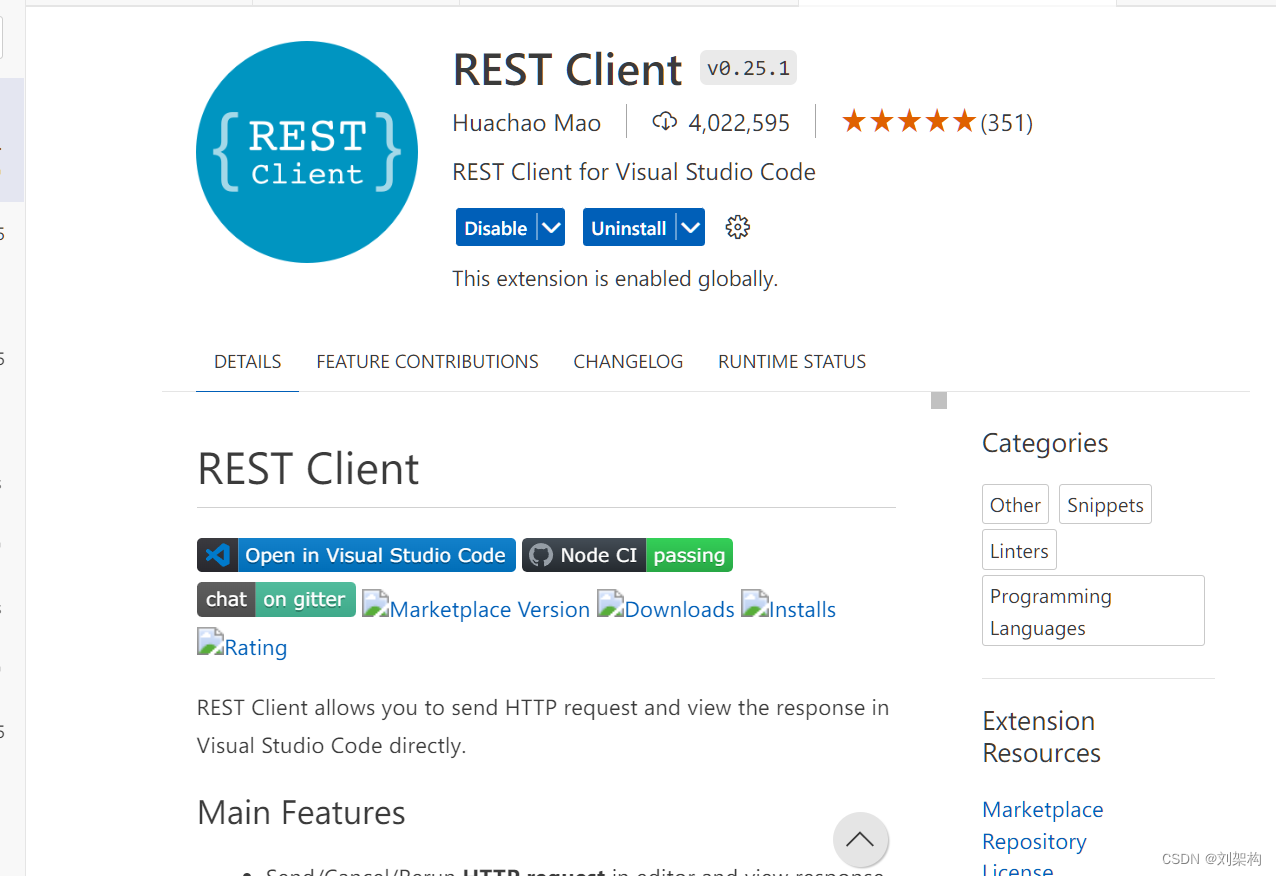Open the Marketplace resource link

pos(1042,809)
